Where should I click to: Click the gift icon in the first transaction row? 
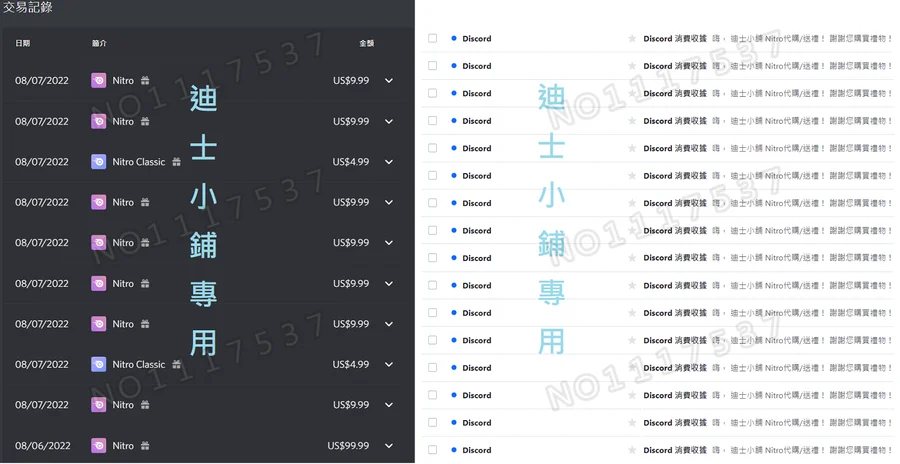coord(145,80)
